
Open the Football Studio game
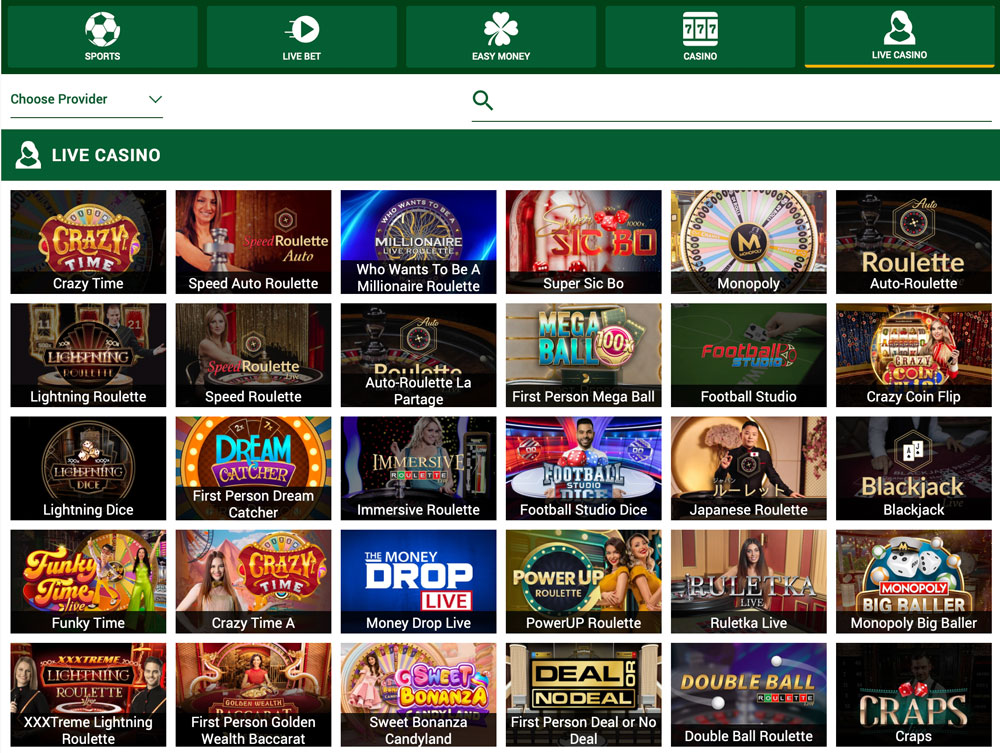(x=749, y=355)
